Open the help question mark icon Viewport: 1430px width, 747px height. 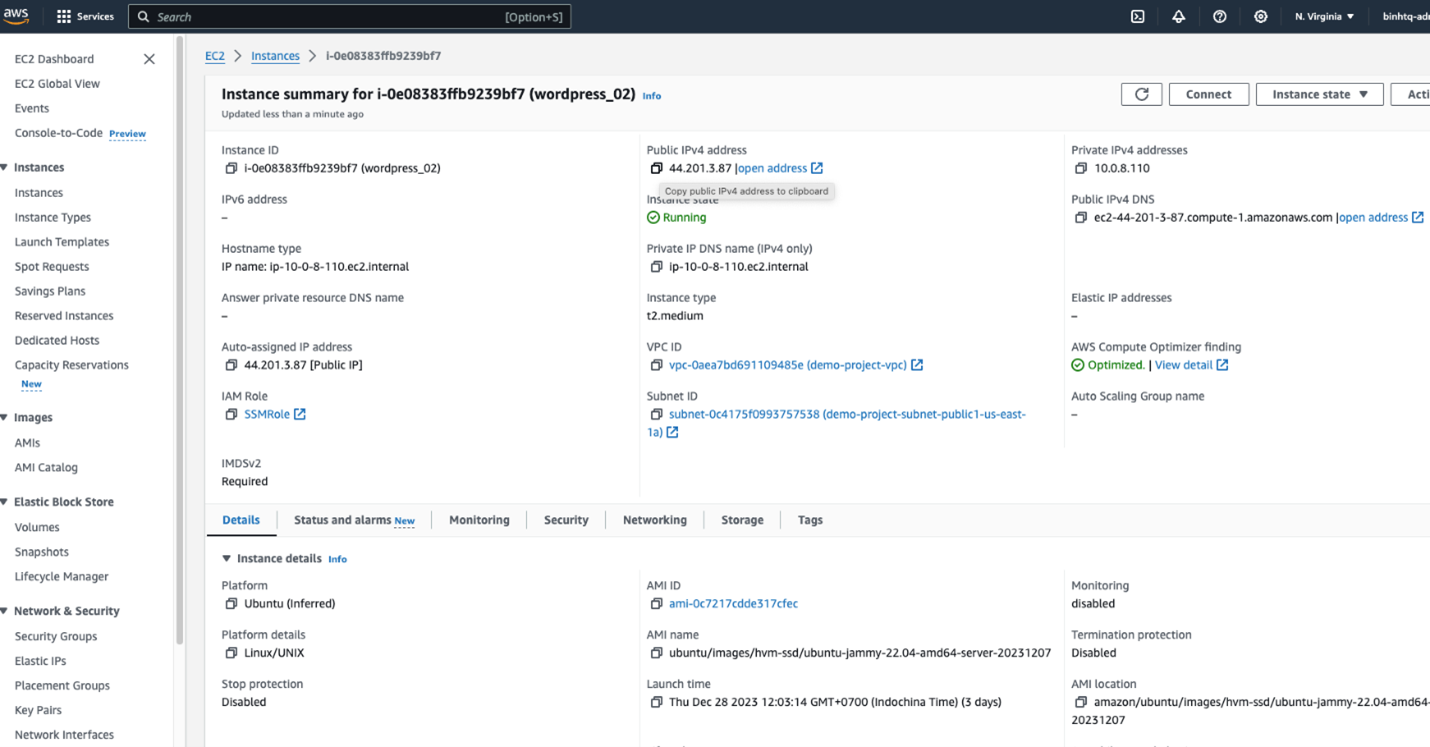pos(1219,17)
